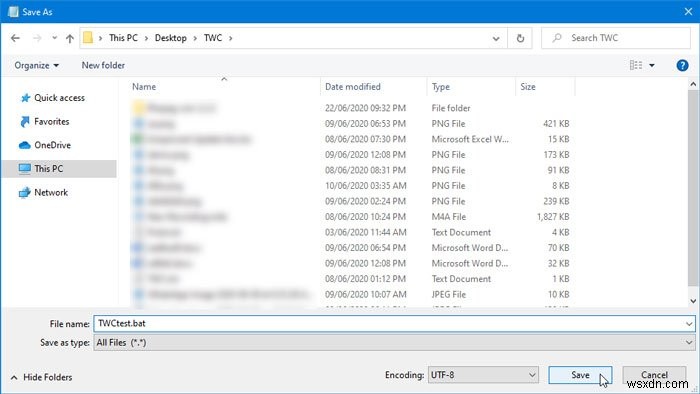Sort by Date modified column header

click(373, 87)
